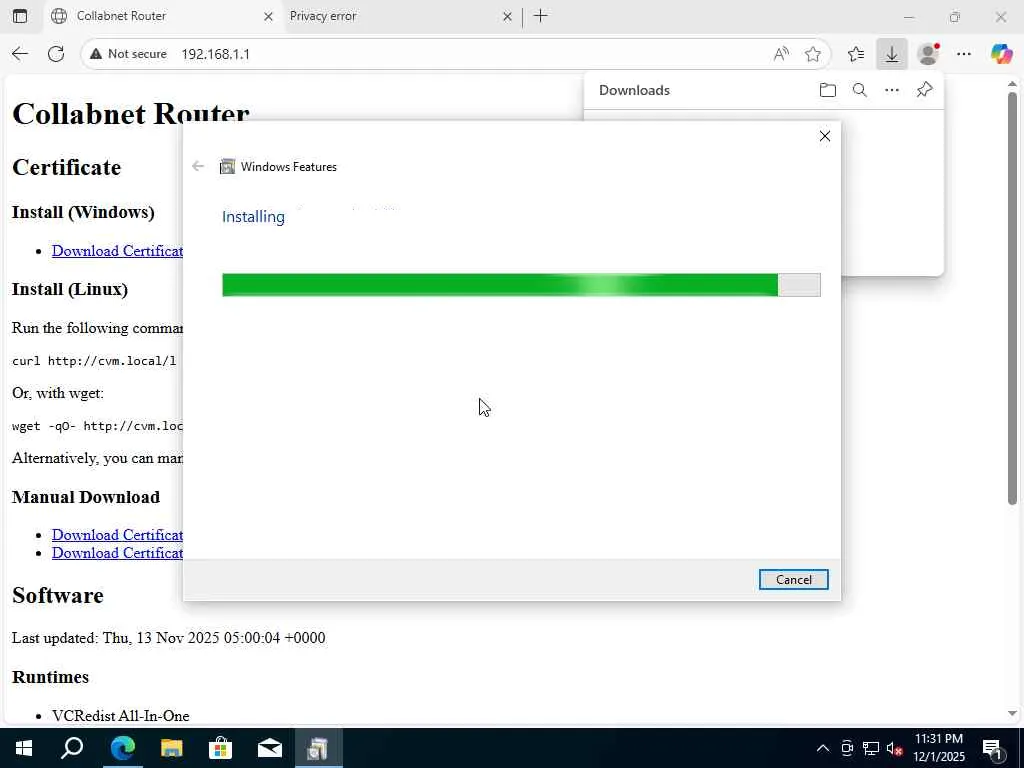Open a new browser tab
The image size is (1024, 768).
click(x=541, y=16)
